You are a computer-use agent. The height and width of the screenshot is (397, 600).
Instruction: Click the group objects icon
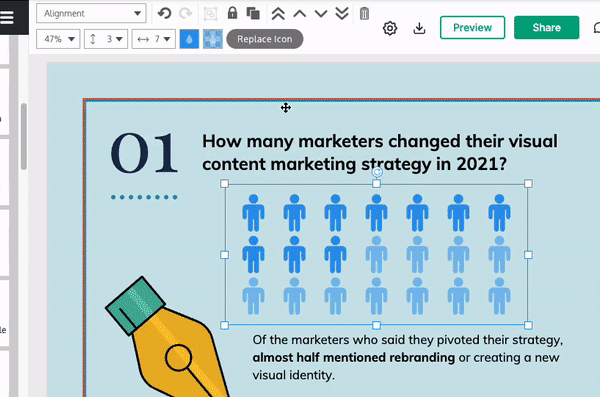(x=210, y=14)
